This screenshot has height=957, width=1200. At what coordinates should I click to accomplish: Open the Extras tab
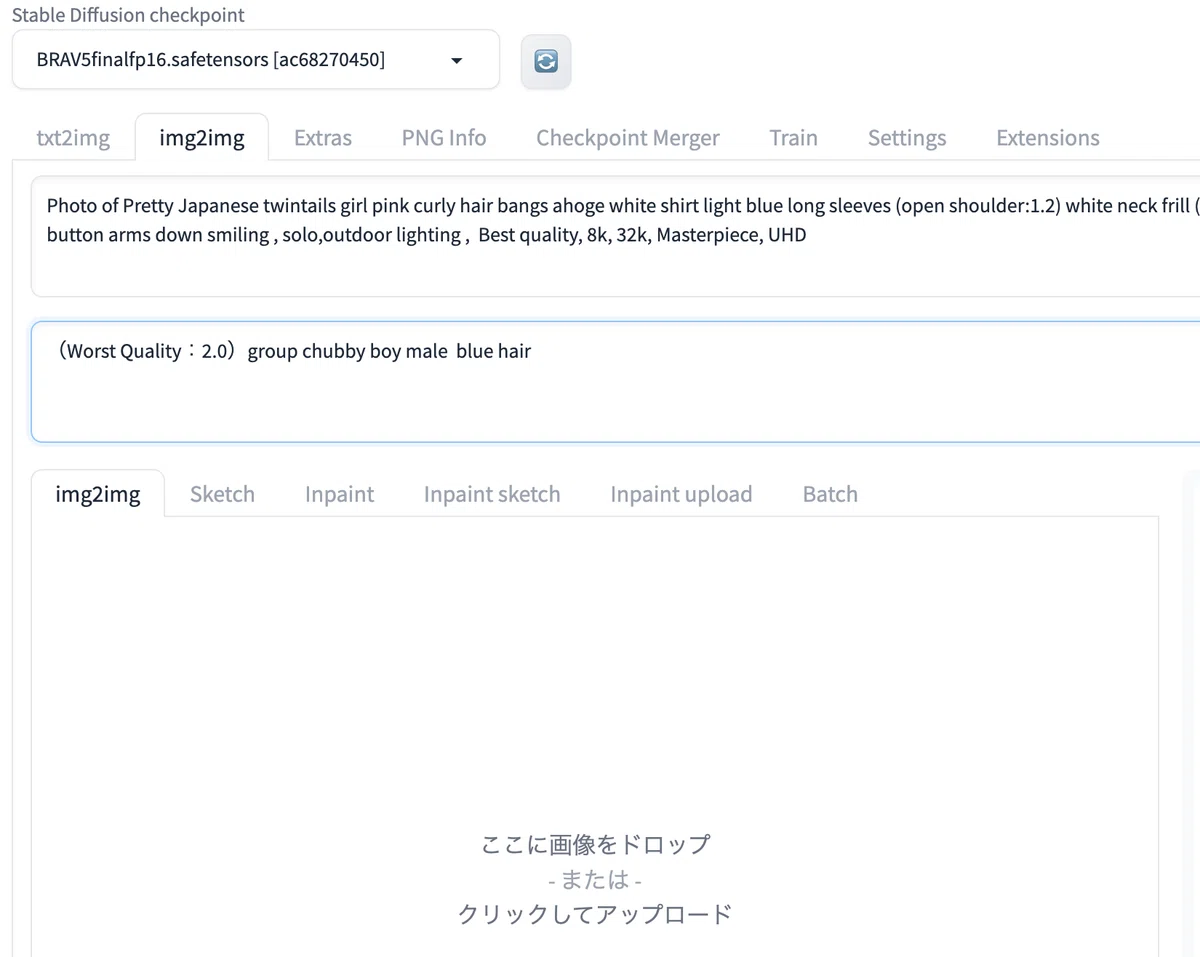tap(323, 138)
